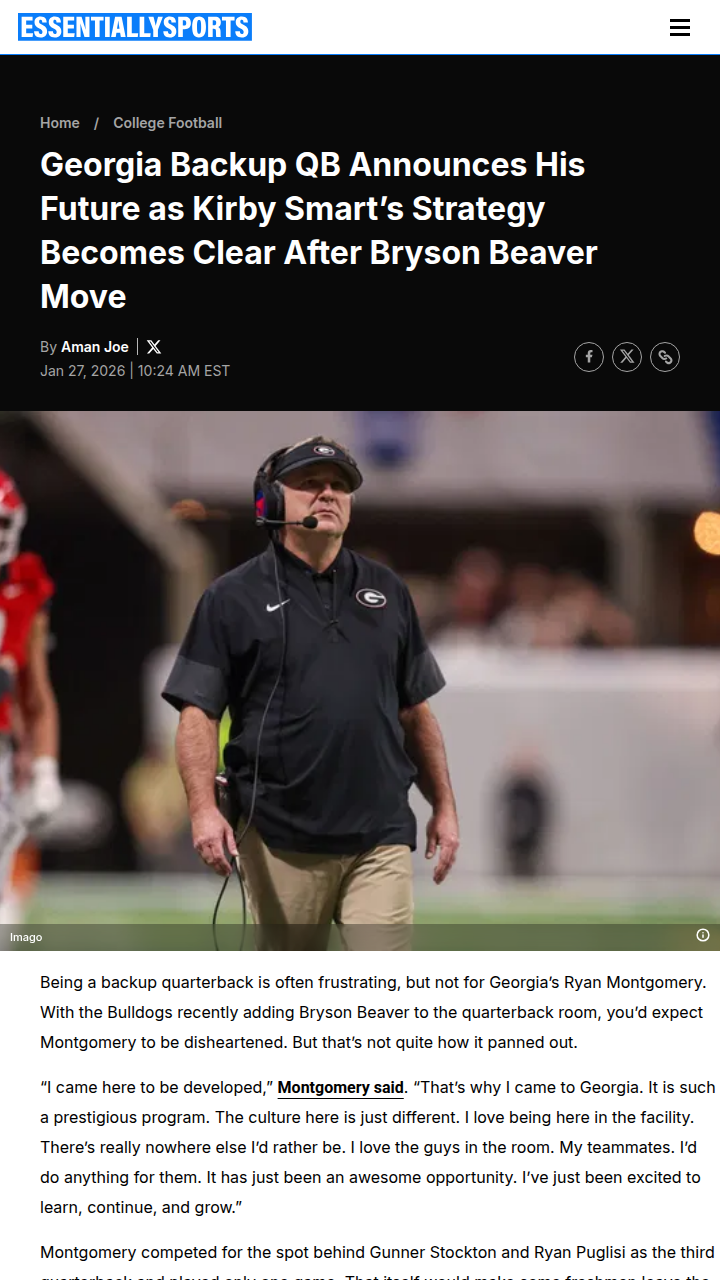Share article on Facebook
This screenshot has height=1280, width=720.
click(589, 357)
